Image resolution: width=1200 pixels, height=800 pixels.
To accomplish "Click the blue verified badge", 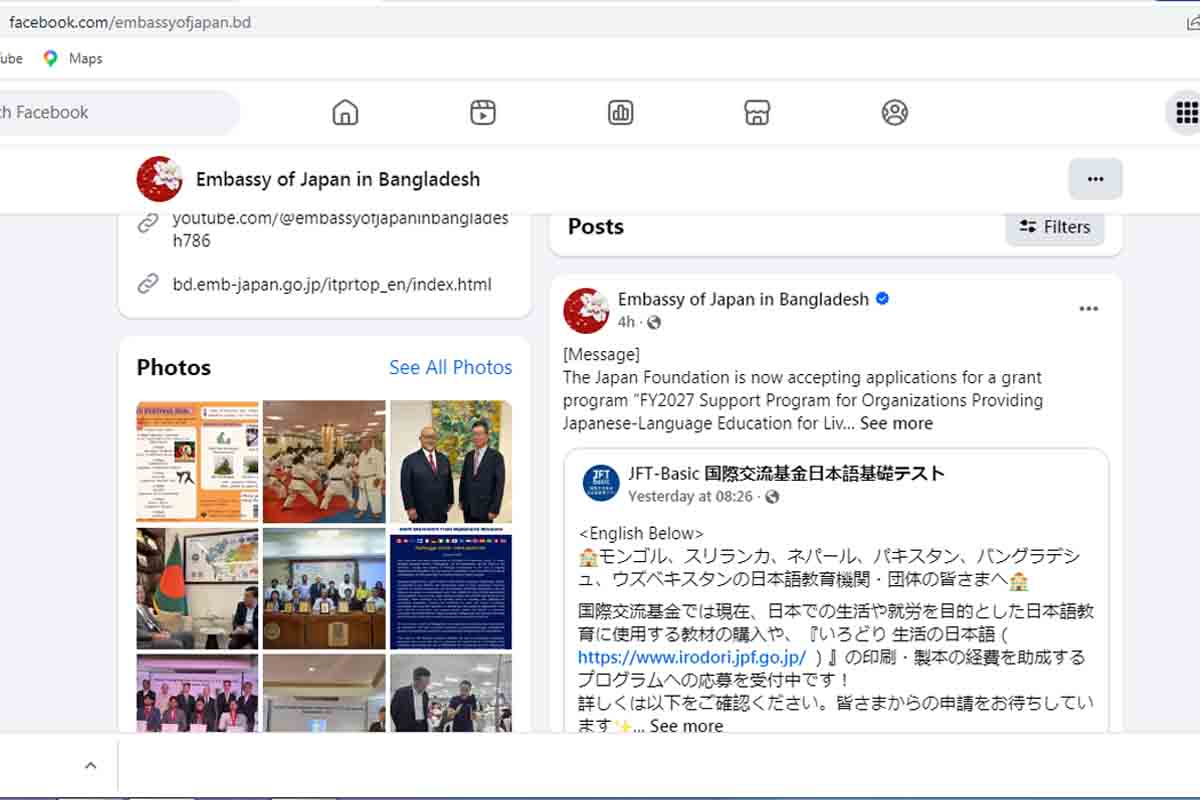I will pyautogui.click(x=882, y=299).
